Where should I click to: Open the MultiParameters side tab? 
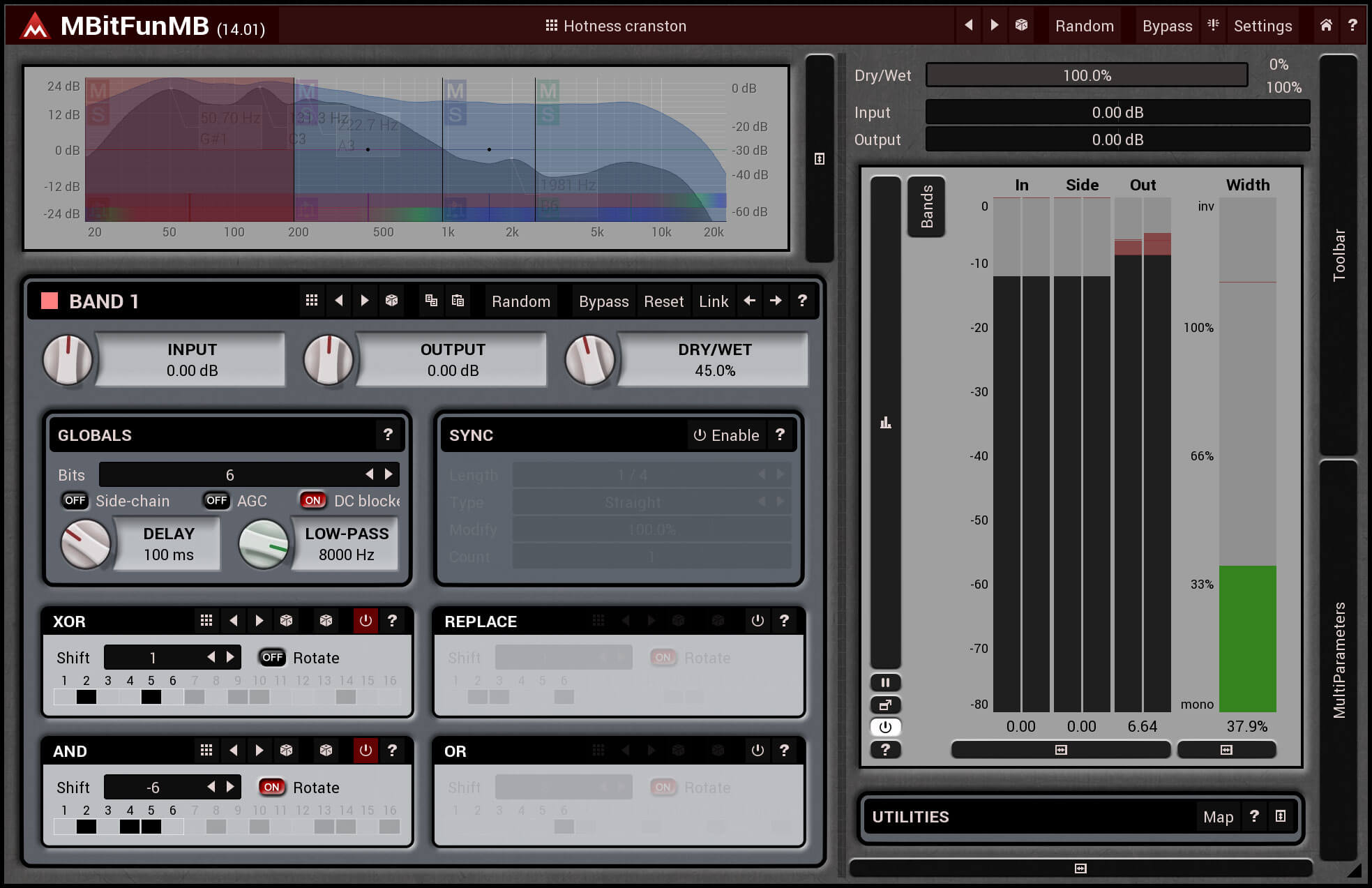1339,660
